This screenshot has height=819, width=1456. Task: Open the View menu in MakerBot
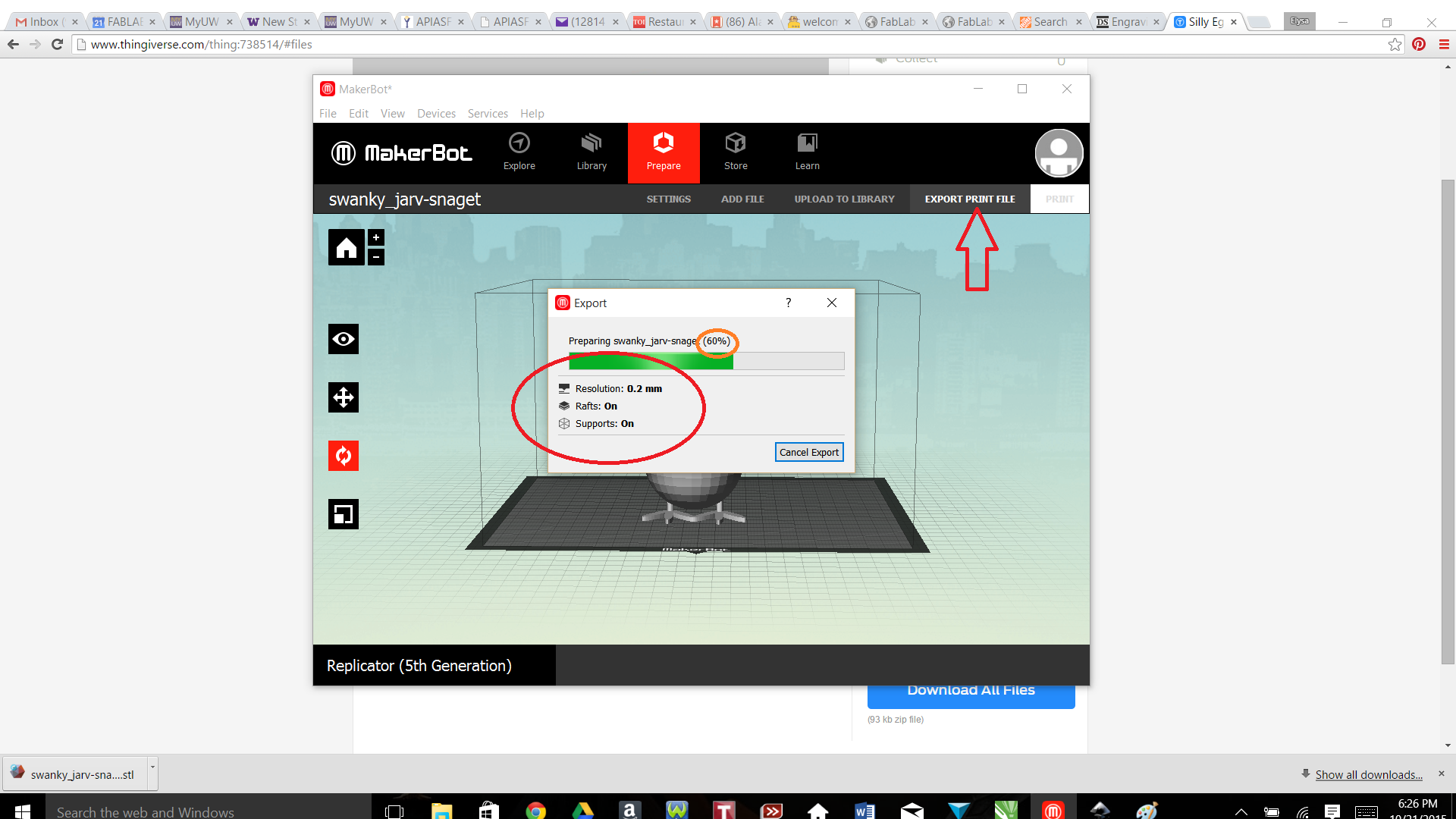point(393,113)
